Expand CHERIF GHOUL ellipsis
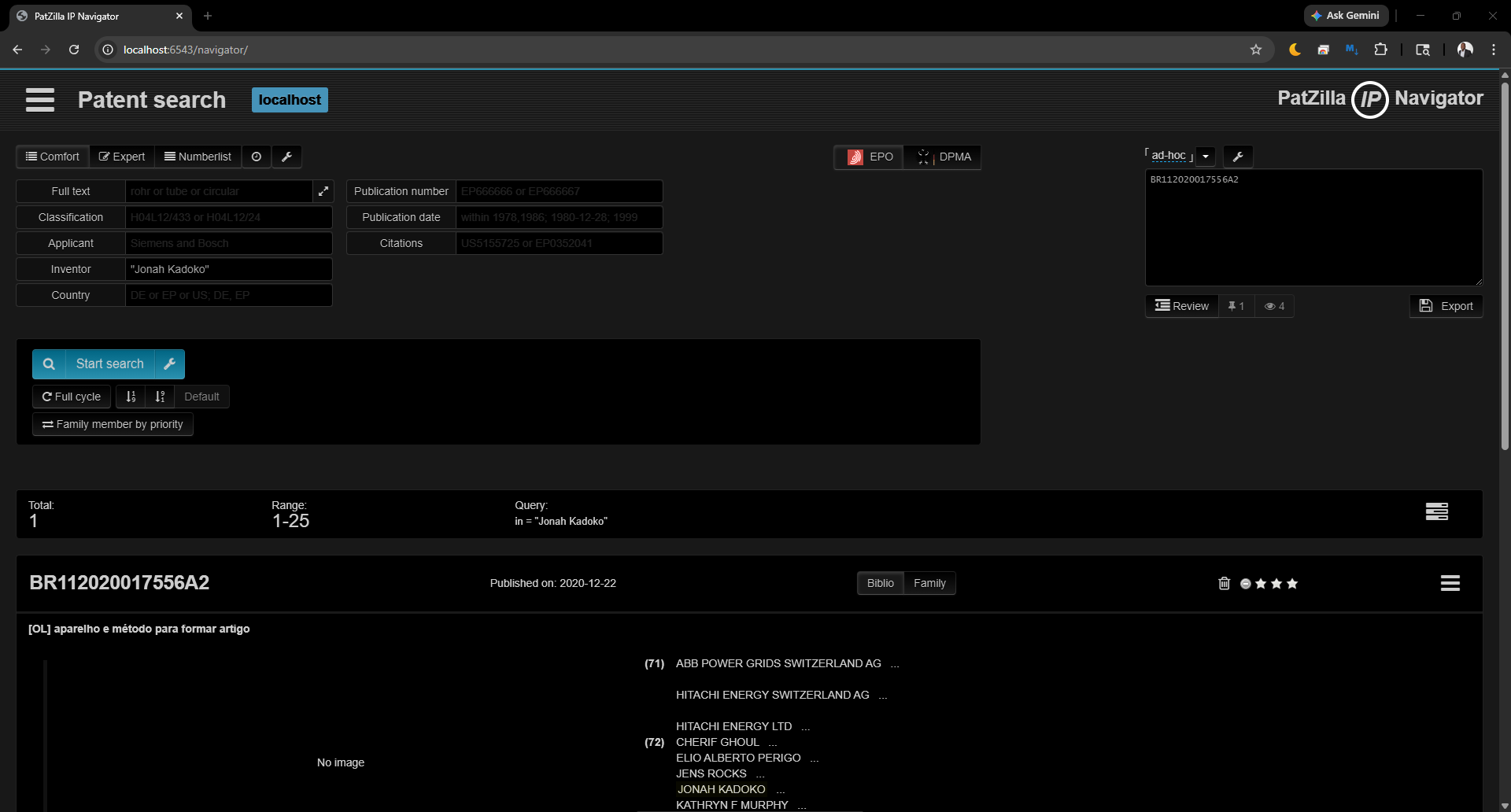1511x812 pixels. [x=773, y=743]
